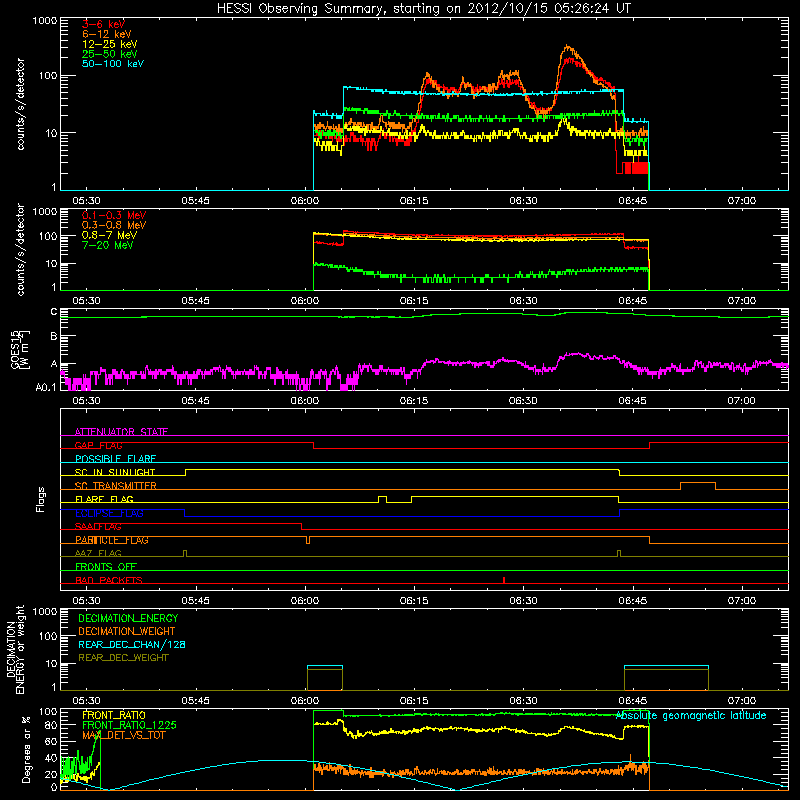Click the DECIMATION_WEIGHT legend label
800x800 pixels.
[127, 631]
